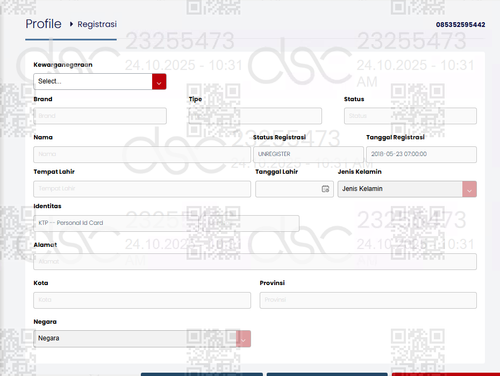This screenshot has width=500, height=376.
Task: Click the Provinsi input field
Action: pyautogui.click(x=368, y=300)
